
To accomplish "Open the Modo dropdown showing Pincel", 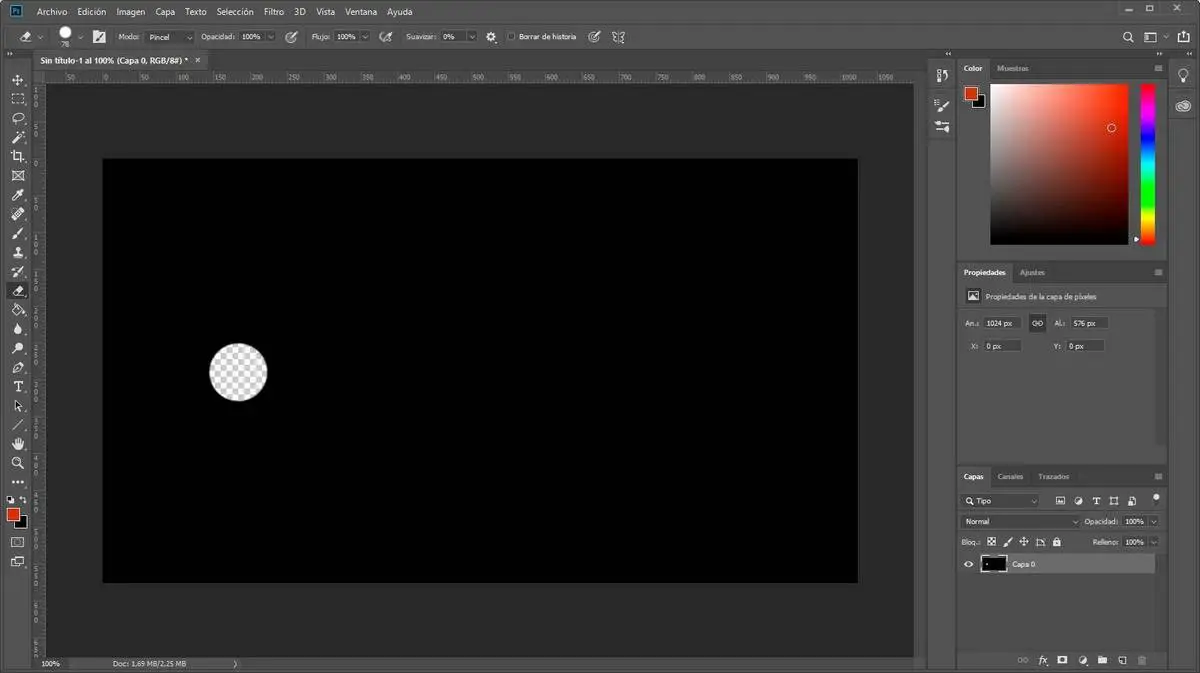I will [x=169, y=37].
